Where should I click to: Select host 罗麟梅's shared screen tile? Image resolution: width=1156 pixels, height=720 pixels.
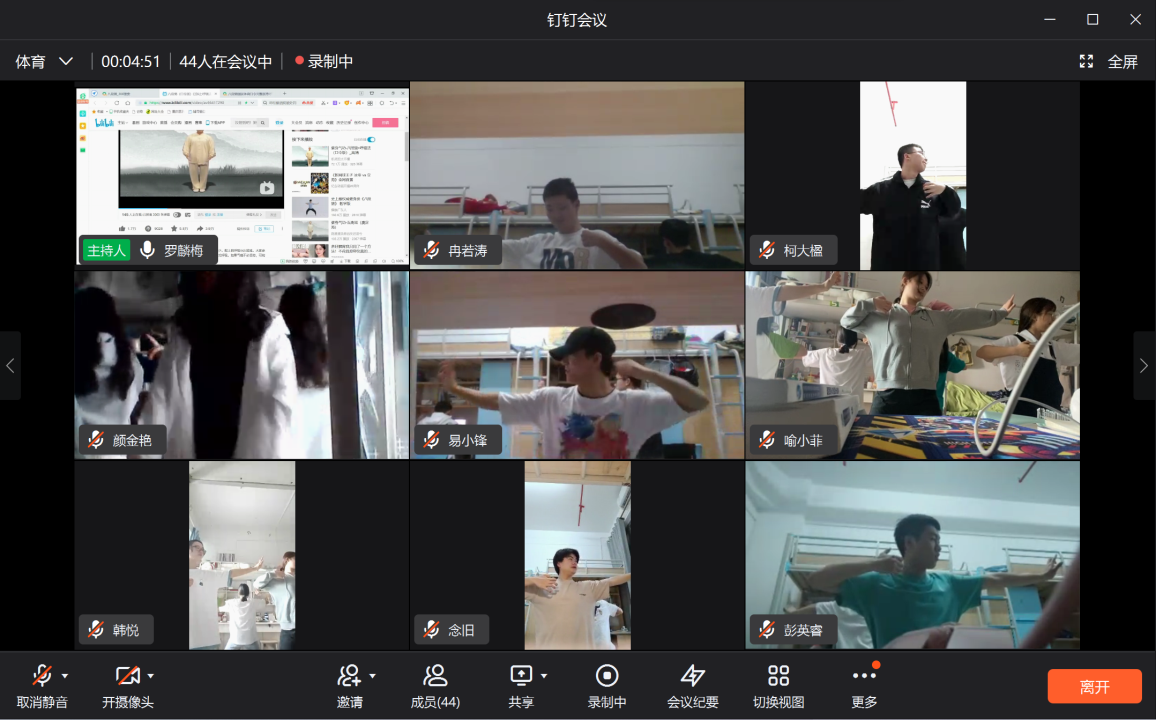242,174
